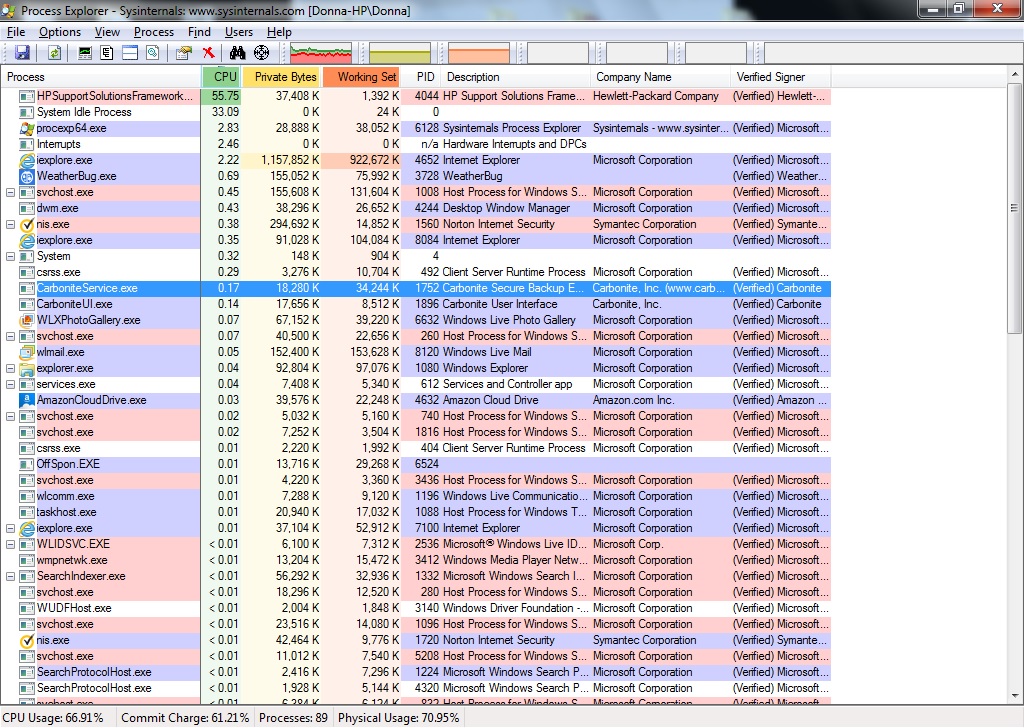Open the Users menu
Viewport: 1024px width, 728px height.
(x=239, y=32)
